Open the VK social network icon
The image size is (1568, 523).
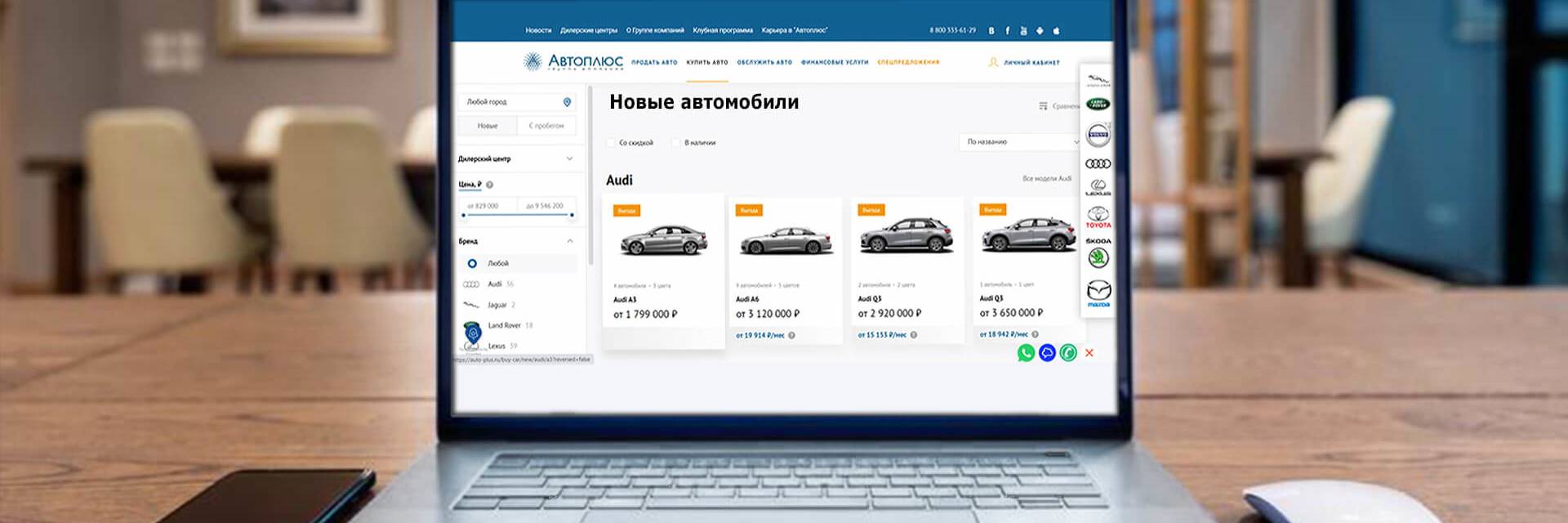(x=991, y=30)
